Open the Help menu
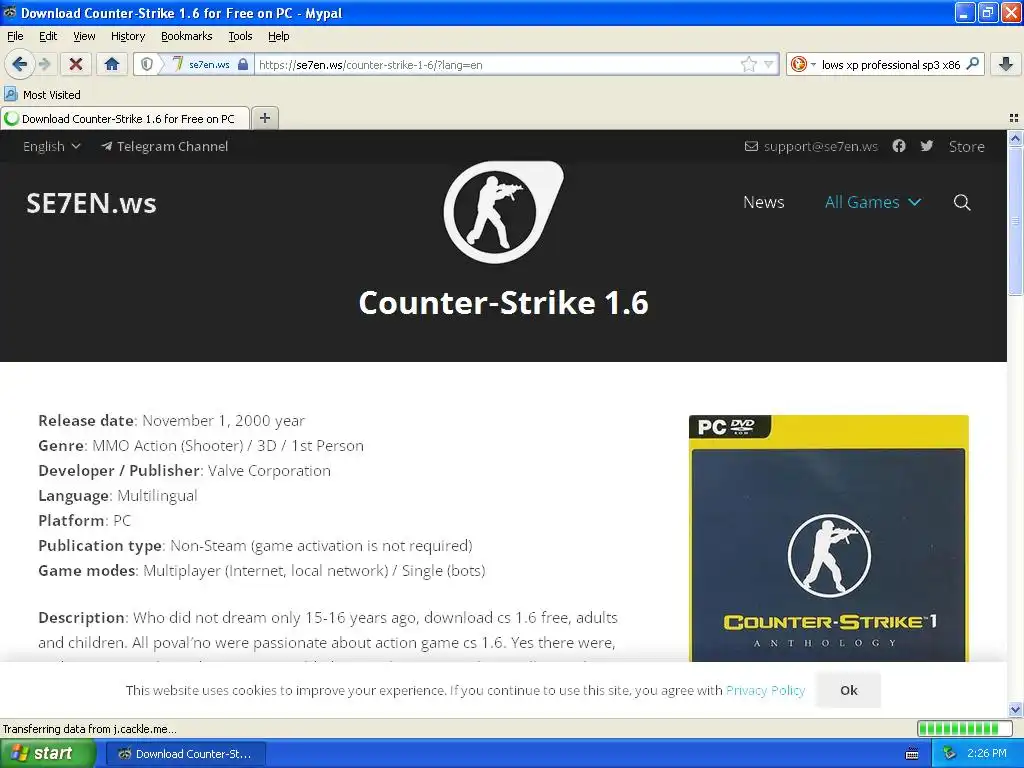The image size is (1024, 768). click(278, 36)
